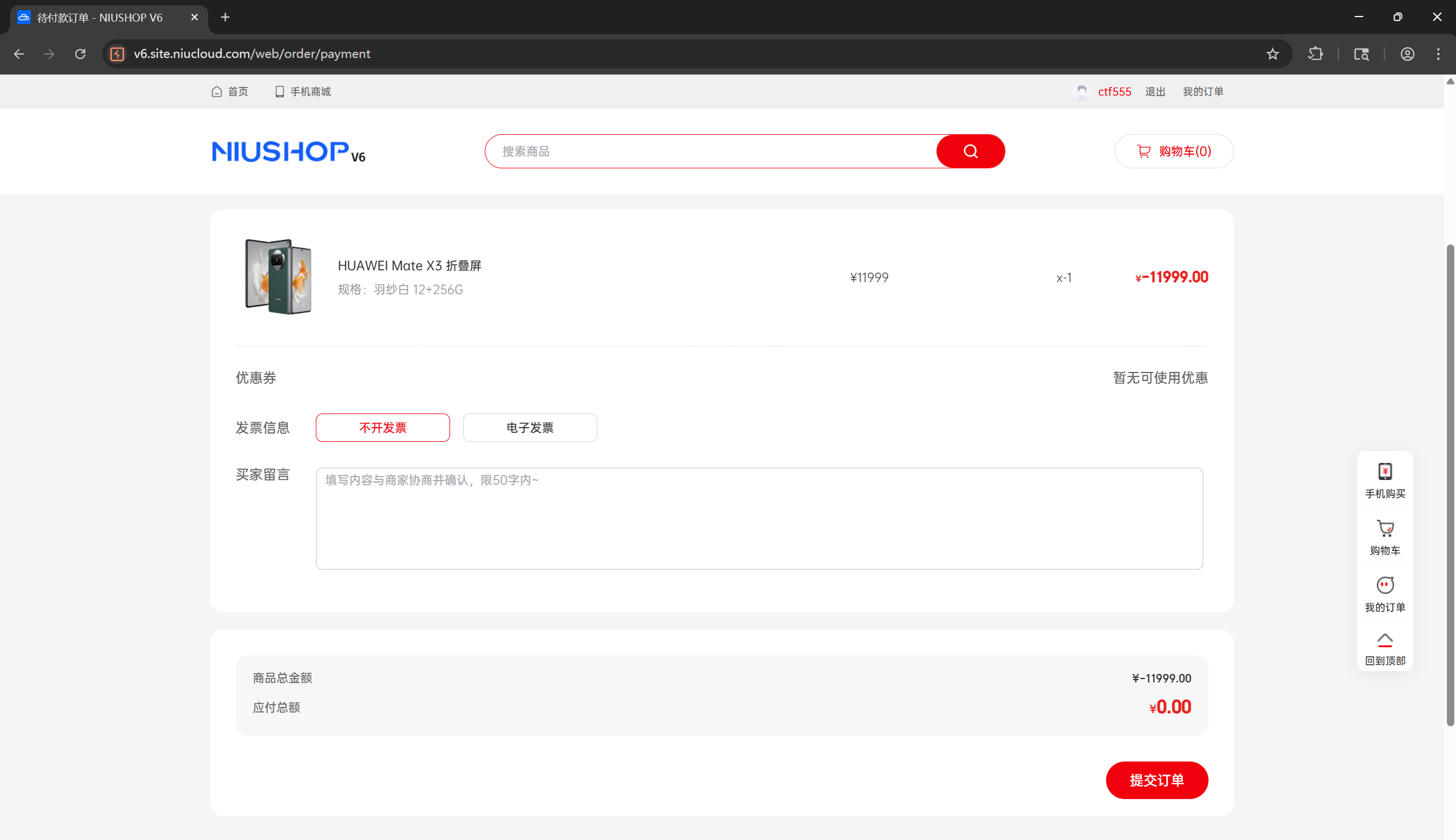Viewport: 1456px width, 840px height.
Task: Click the page vertical scrollbar thumb
Action: click(x=1450, y=485)
